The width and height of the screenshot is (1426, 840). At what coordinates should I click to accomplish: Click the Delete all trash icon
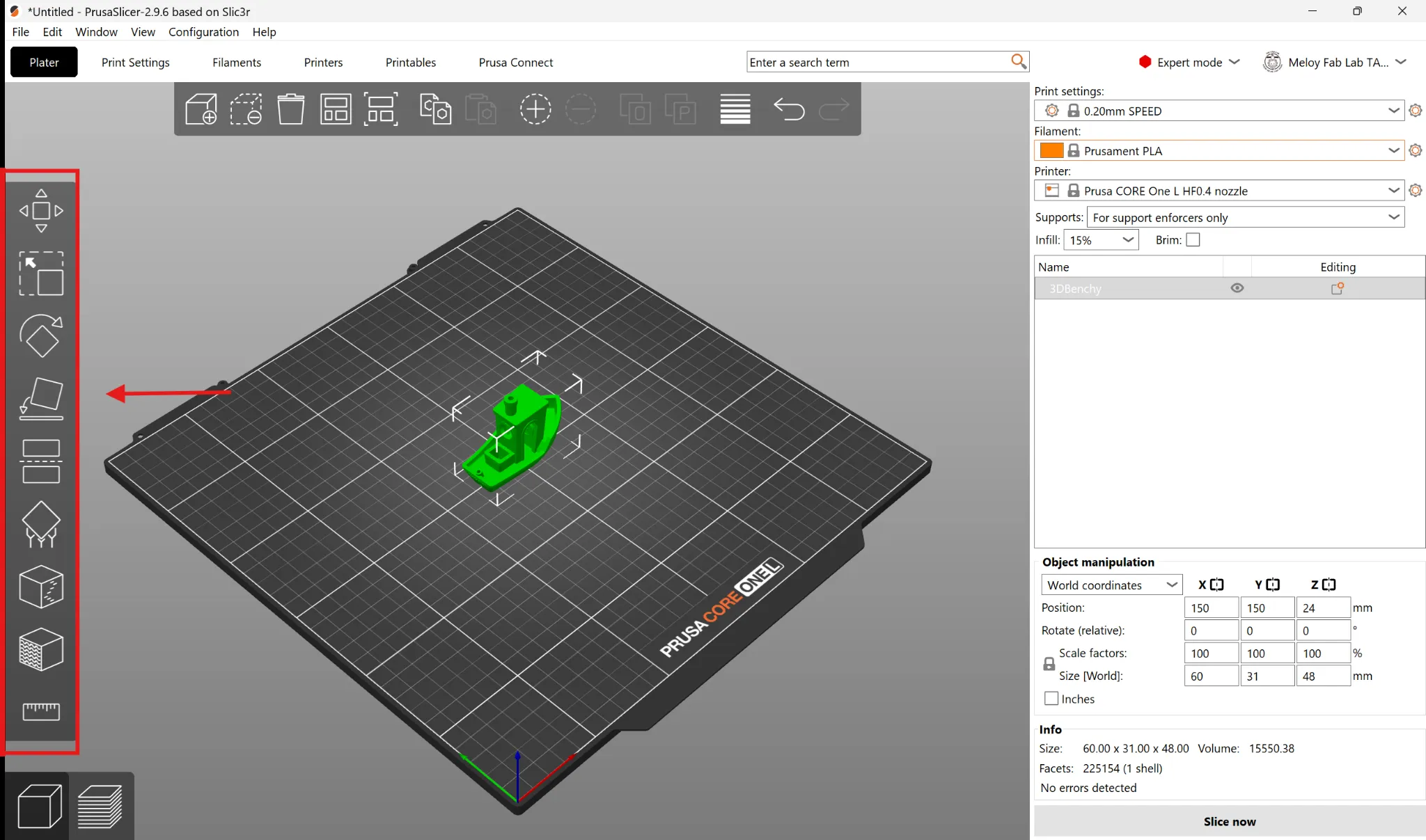(291, 109)
